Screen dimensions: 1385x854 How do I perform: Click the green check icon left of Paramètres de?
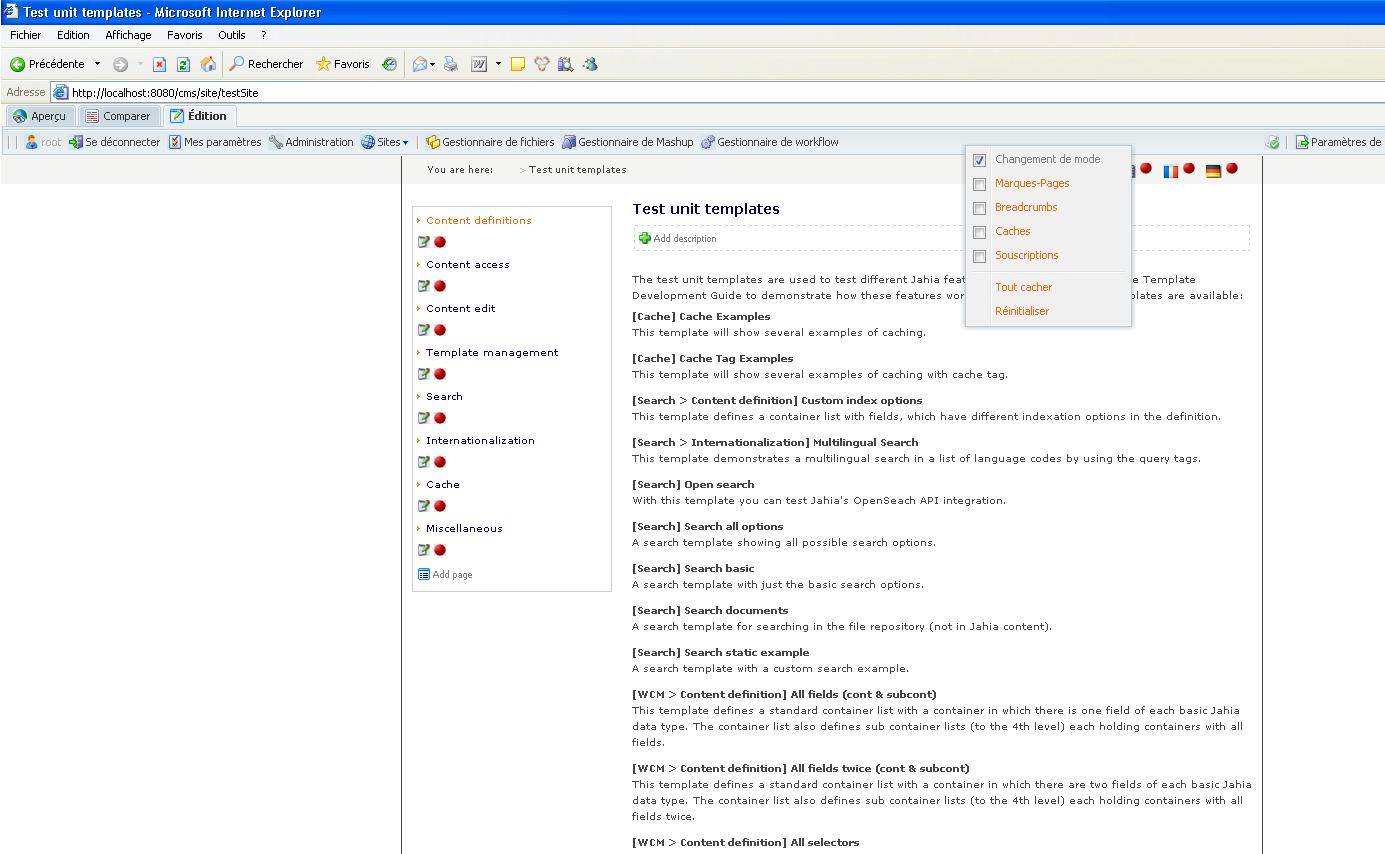pyautogui.click(x=1272, y=142)
